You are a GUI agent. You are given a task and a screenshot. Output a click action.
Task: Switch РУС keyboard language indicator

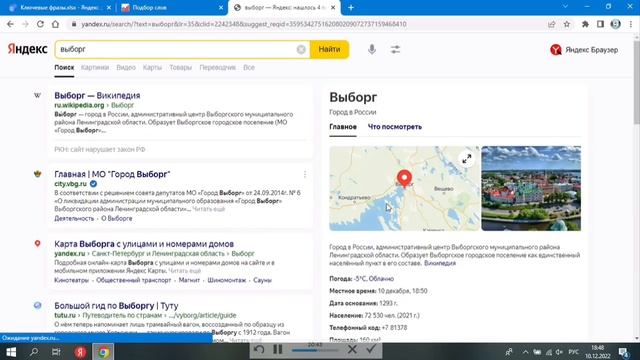point(573,352)
